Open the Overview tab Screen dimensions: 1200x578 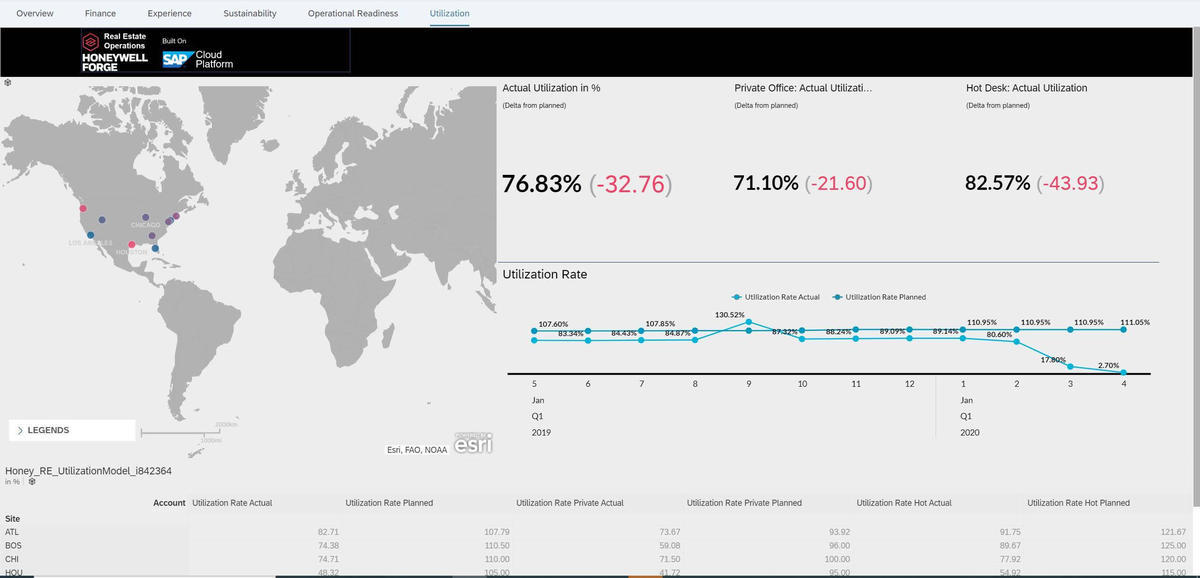[35, 13]
